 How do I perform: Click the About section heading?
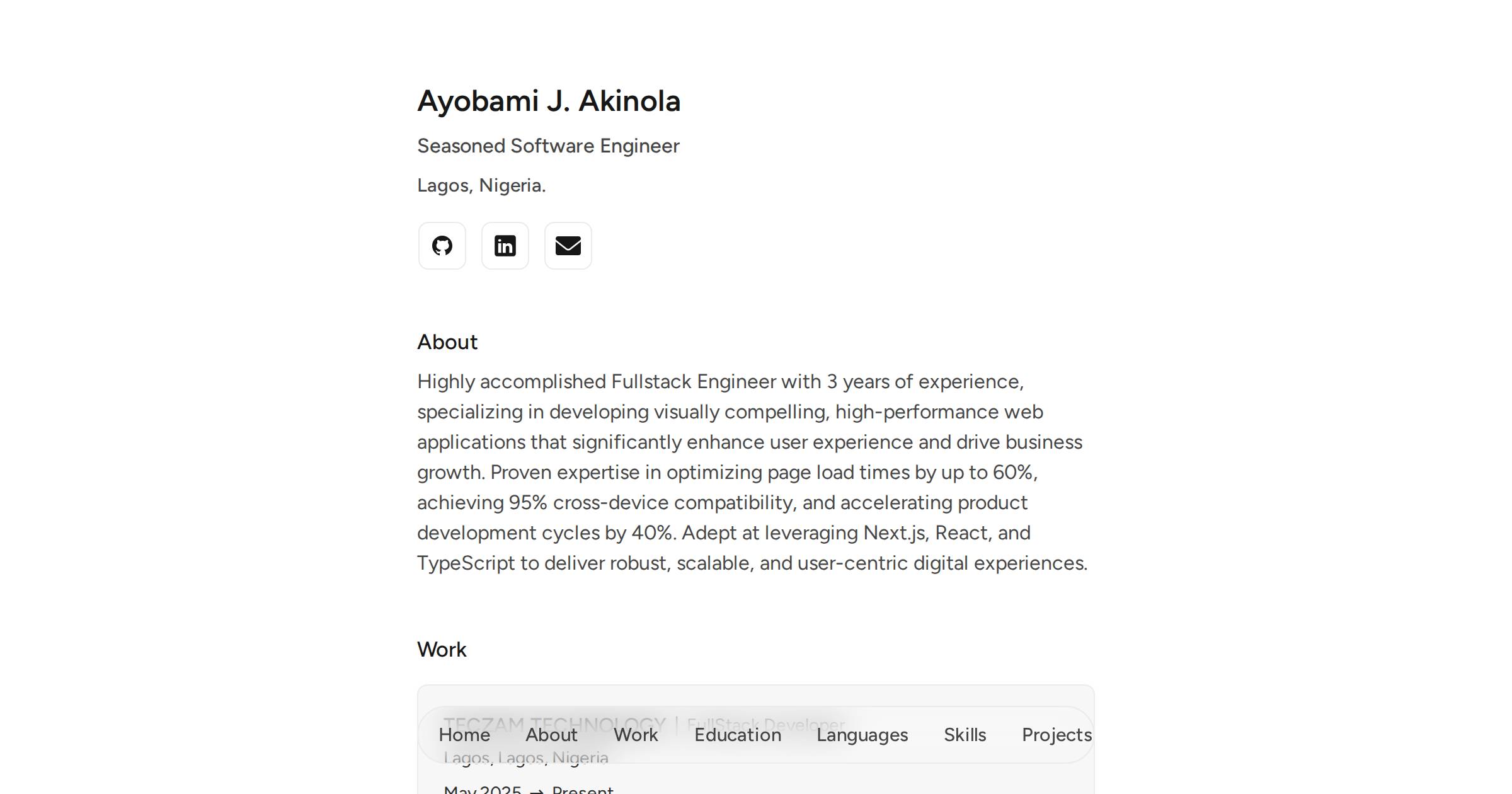point(447,342)
